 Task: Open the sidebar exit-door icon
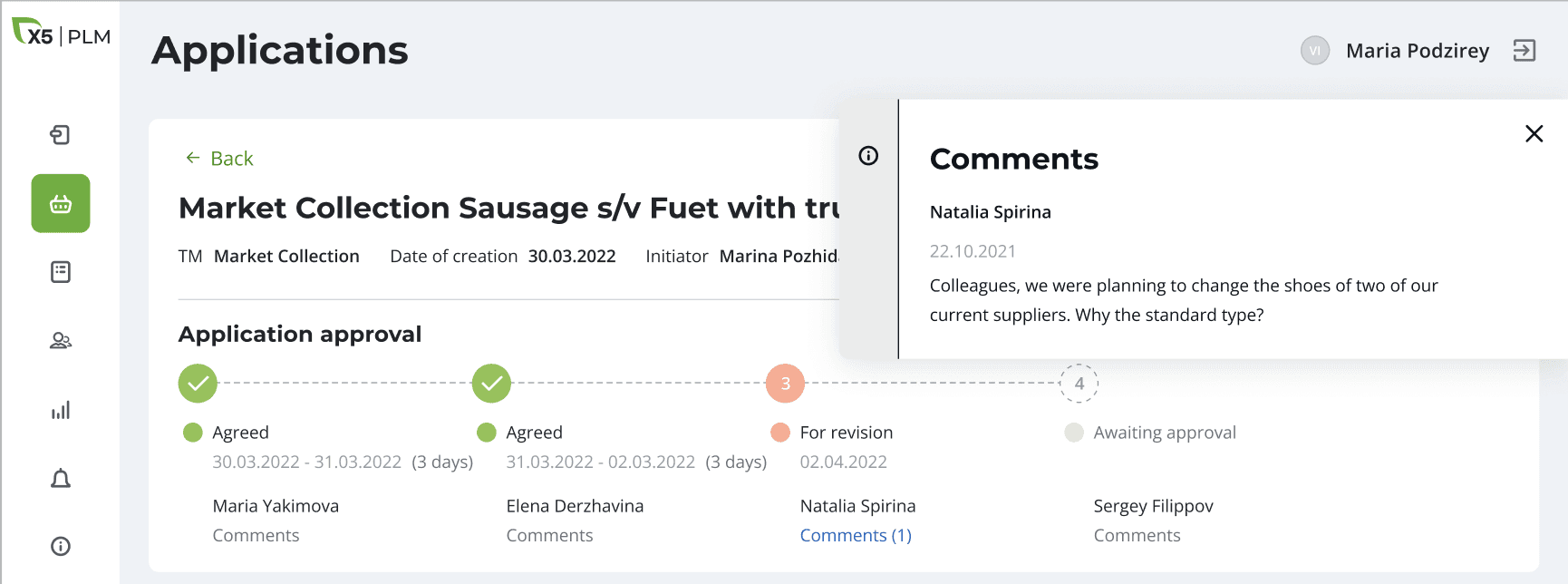tap(60, 135)
